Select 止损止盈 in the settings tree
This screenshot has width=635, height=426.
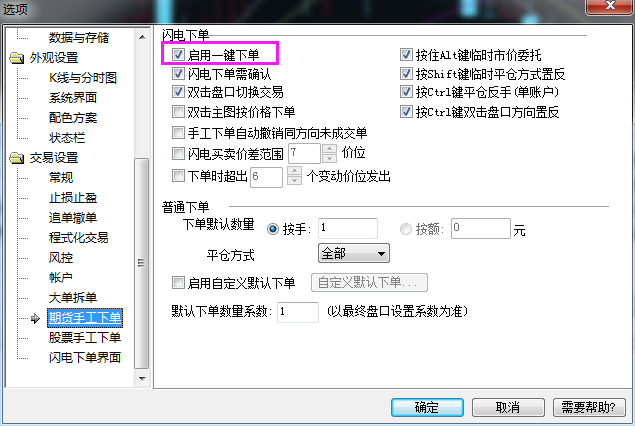(73, 198)
